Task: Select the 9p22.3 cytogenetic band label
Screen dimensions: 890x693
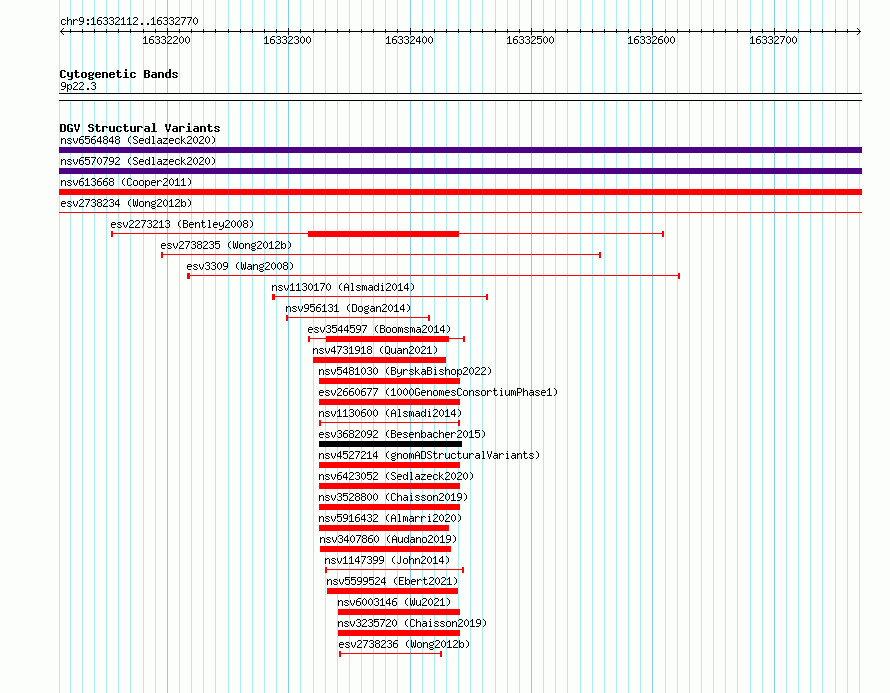Action: 78,86
